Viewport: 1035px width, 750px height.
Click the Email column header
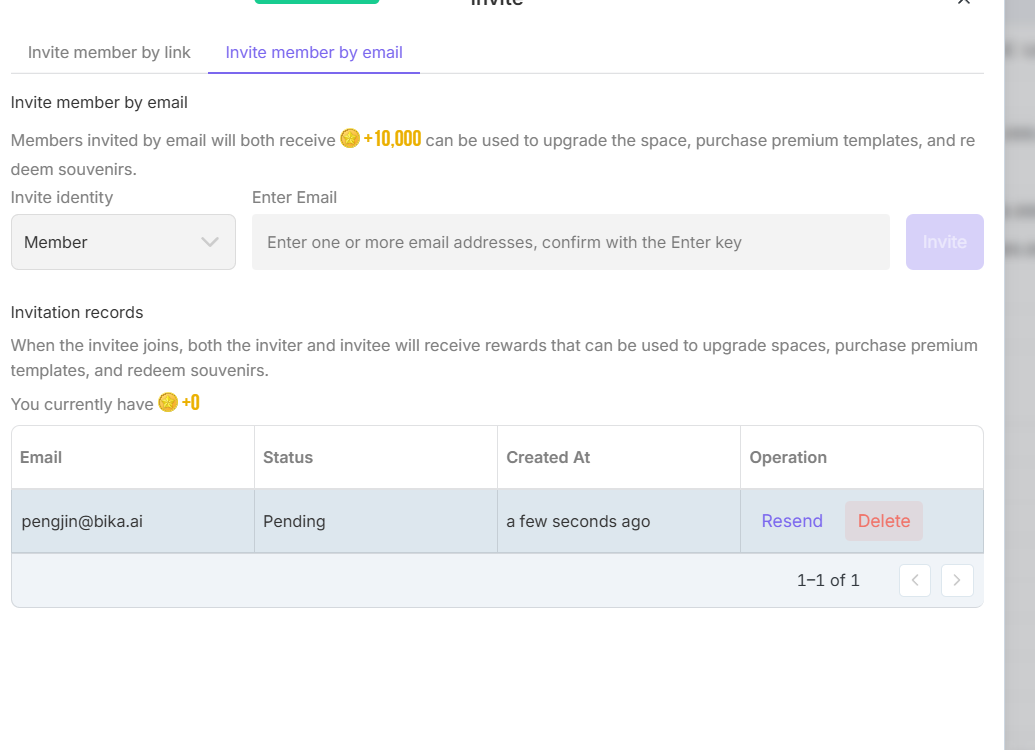(x=41, y=457)
